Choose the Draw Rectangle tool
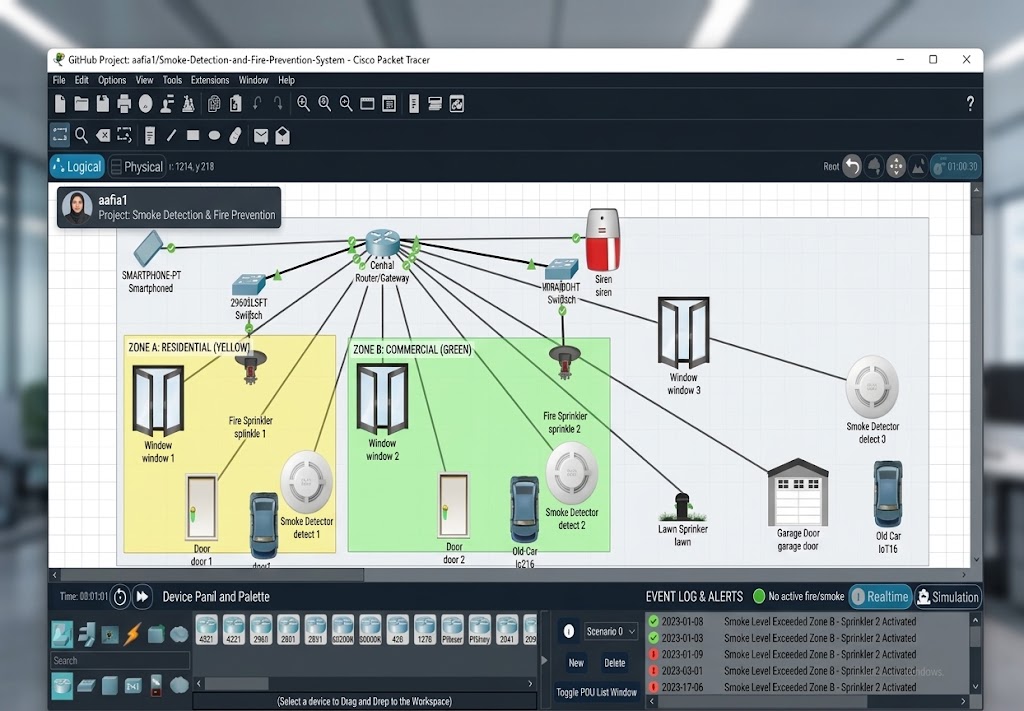 [193, 135]
